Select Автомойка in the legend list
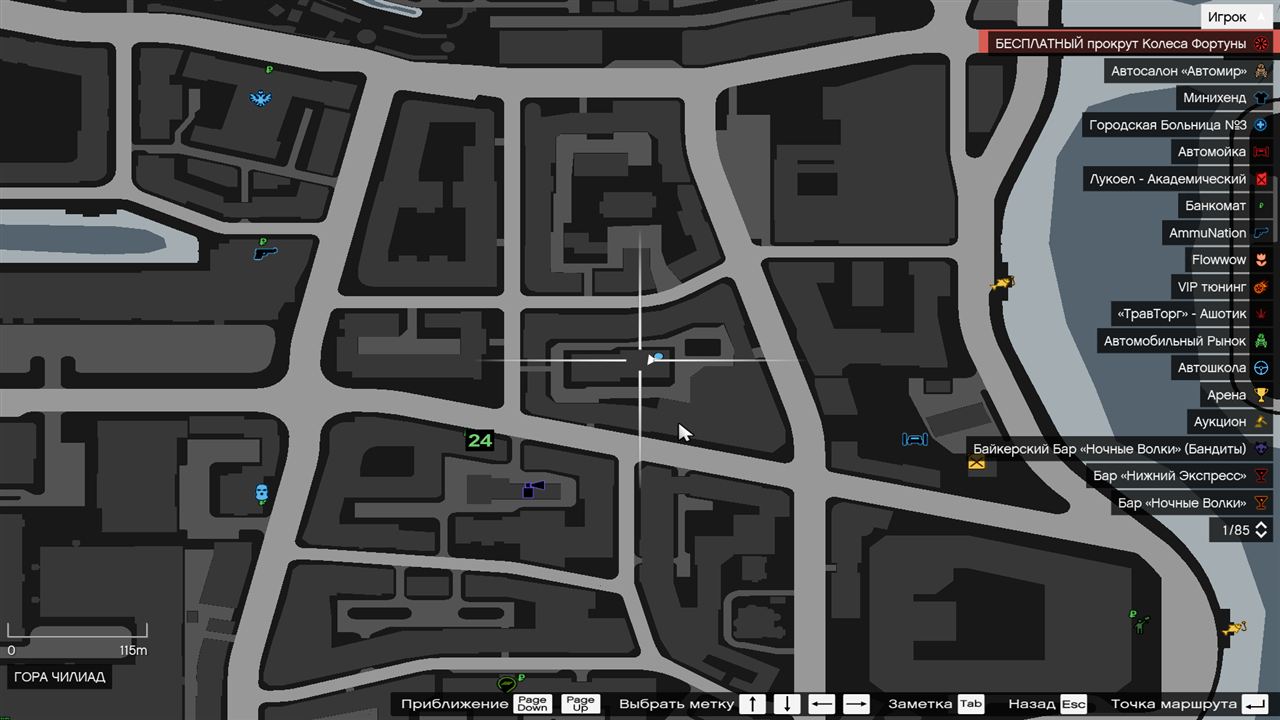The width and height of the screenshot is (1280, 720). (x=1223, y=152)
